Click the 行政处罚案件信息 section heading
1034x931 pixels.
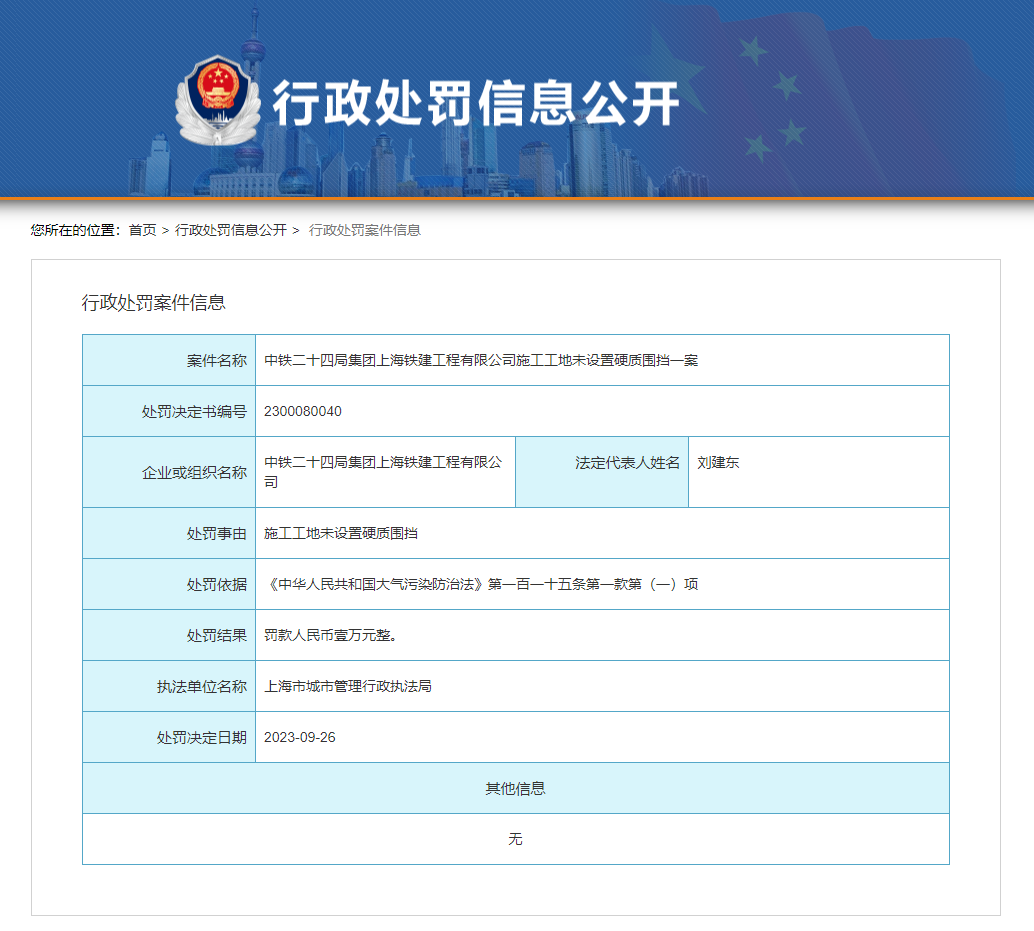coord(154,303)
